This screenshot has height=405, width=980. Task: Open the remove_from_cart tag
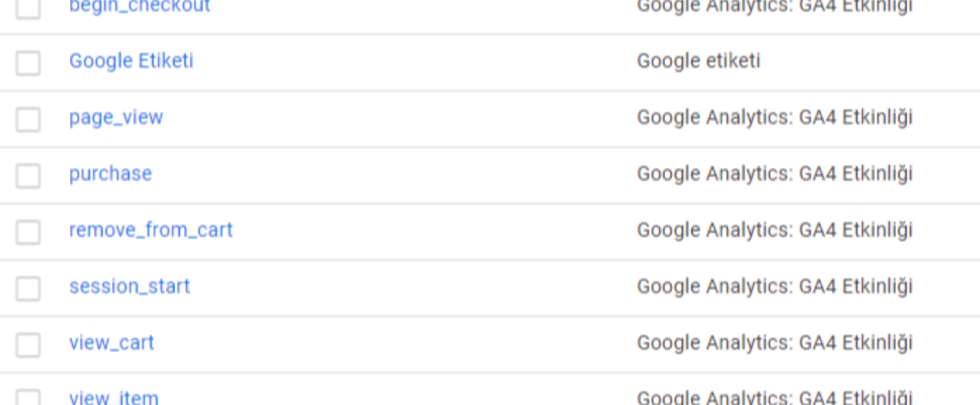click(151, 230)
